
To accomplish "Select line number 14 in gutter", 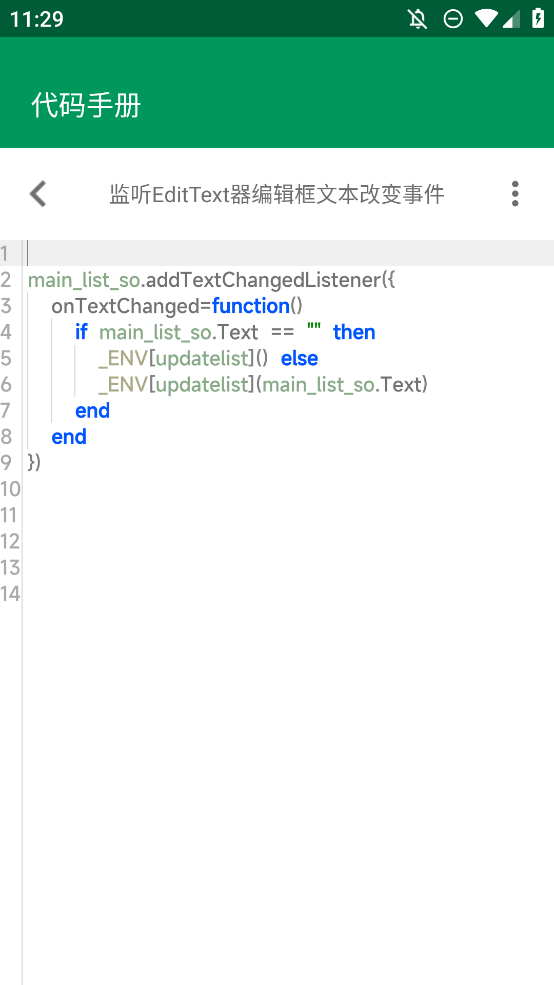I will click(x=10, y=594).
